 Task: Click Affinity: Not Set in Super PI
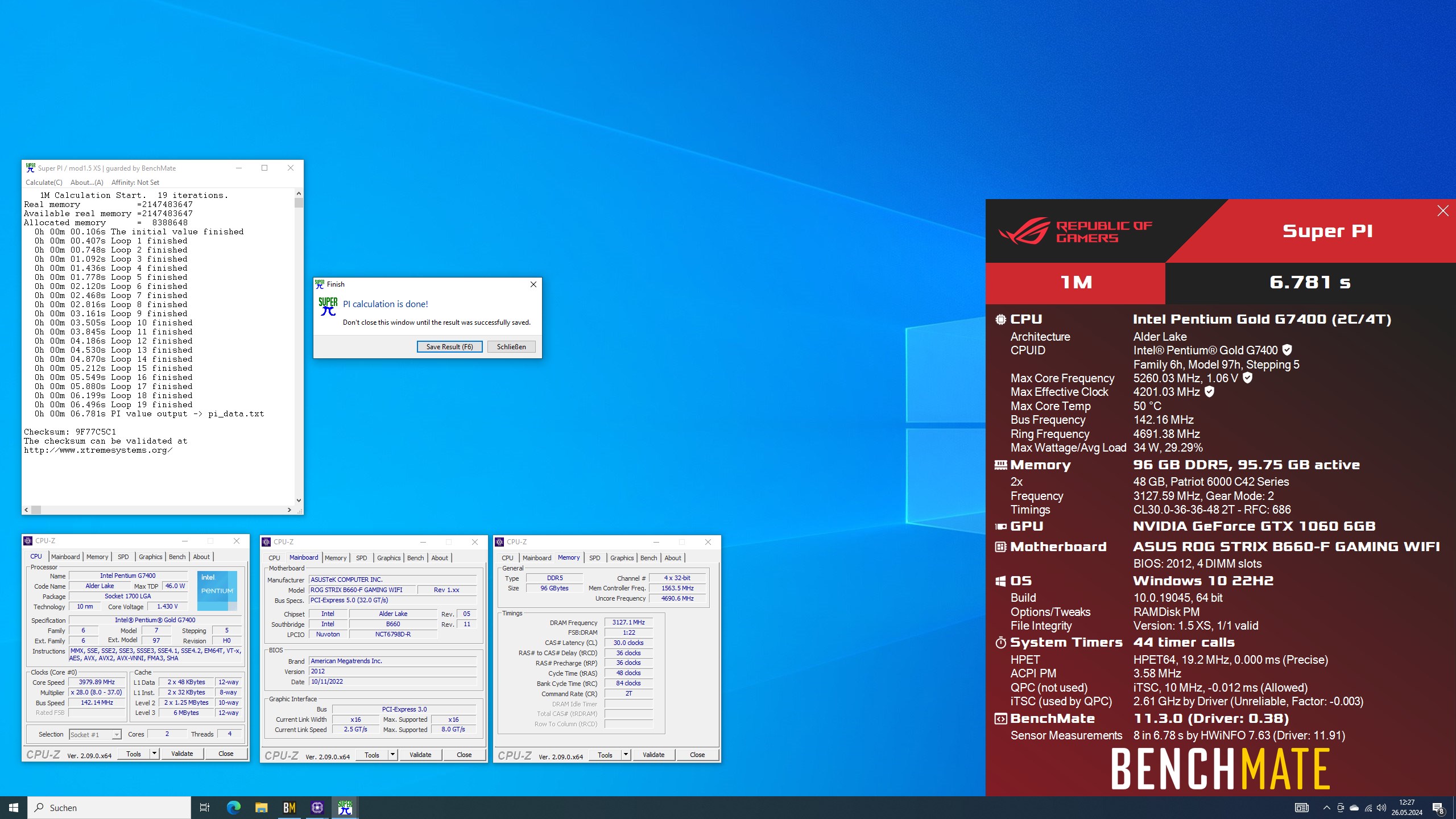(x=135, y=183)
